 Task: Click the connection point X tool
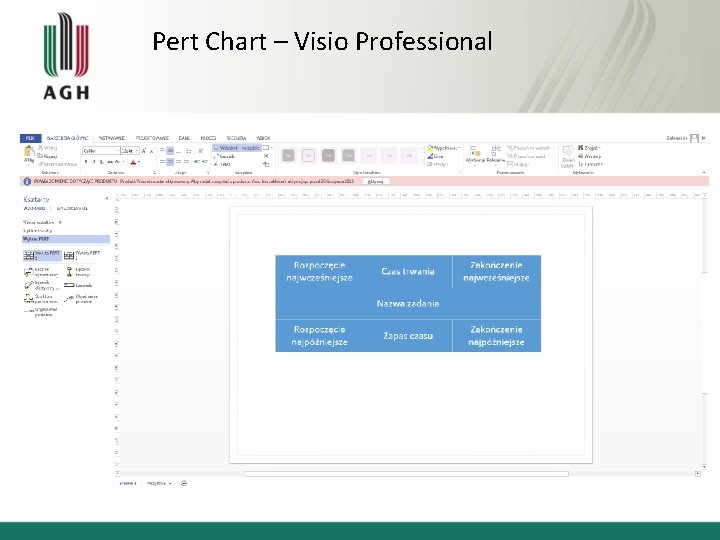[266, 156]
